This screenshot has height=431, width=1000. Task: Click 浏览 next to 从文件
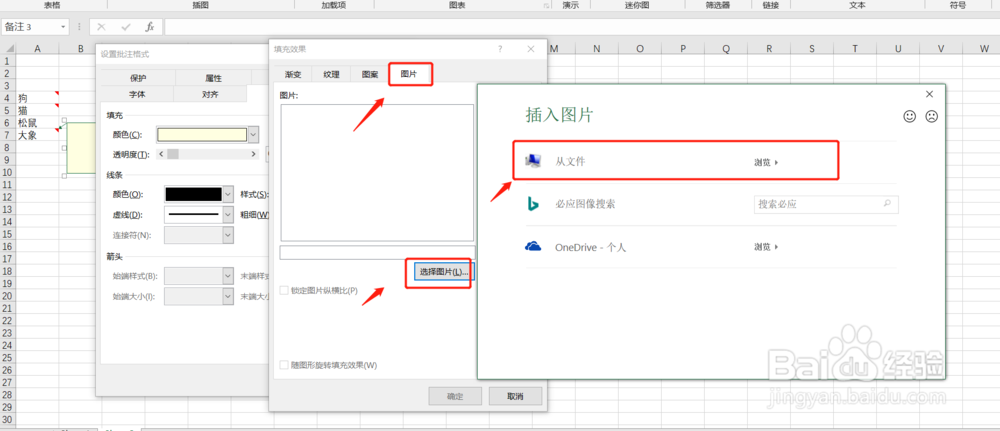click(766, 162)
